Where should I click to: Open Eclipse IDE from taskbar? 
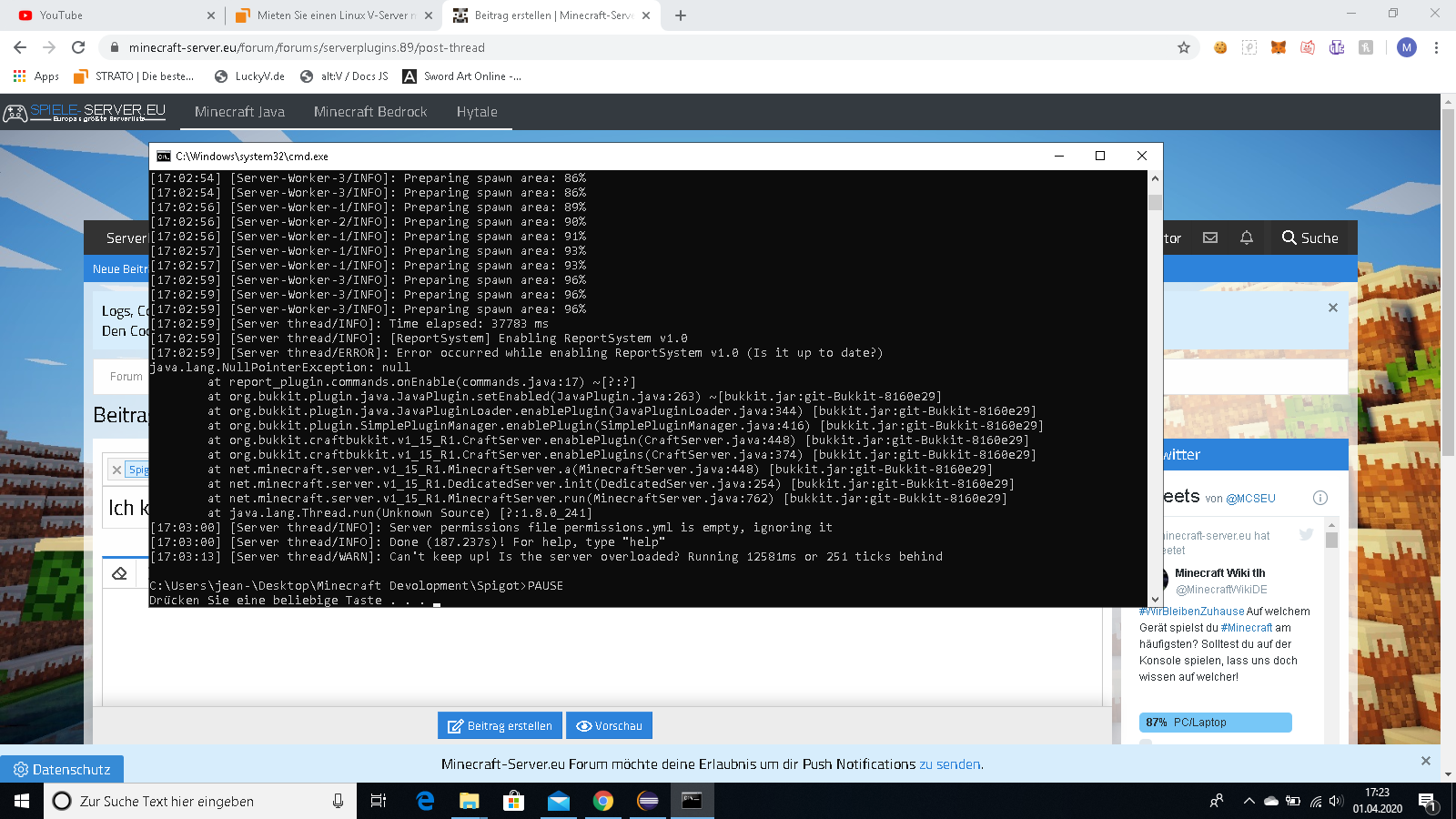tap(648, 801)
